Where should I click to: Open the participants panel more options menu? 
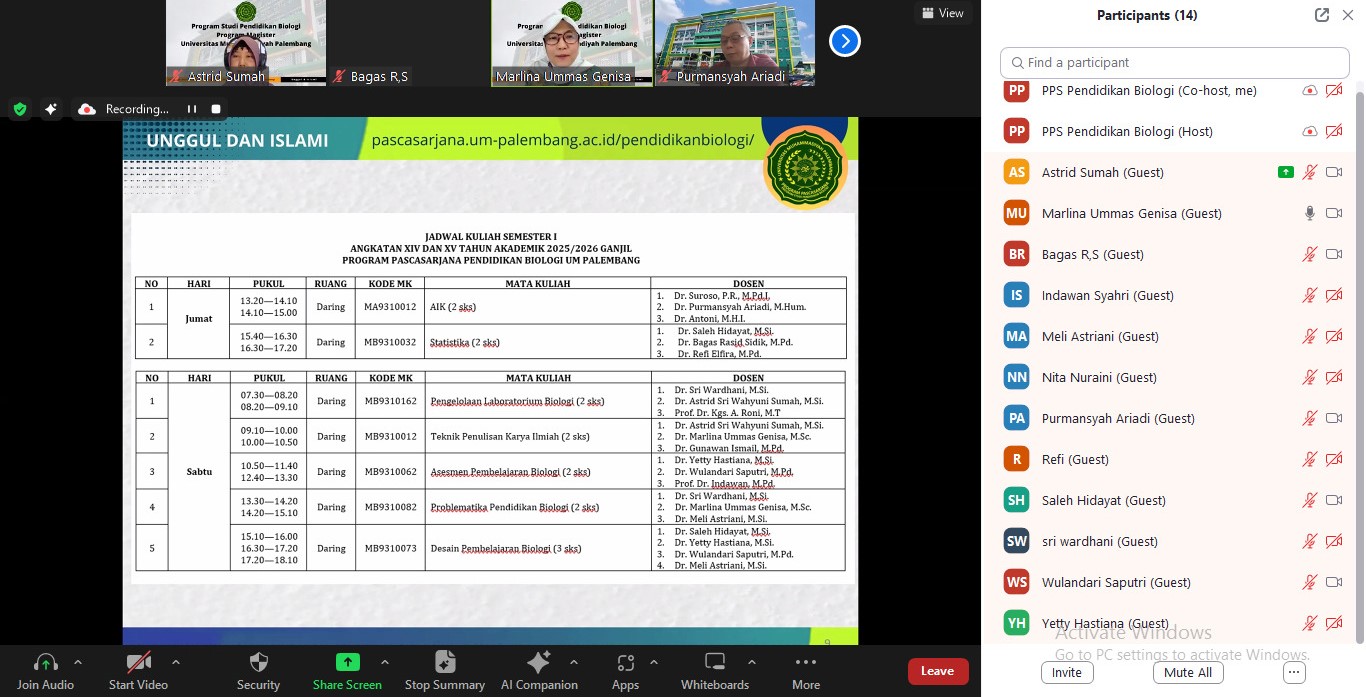coord(1294,673)
